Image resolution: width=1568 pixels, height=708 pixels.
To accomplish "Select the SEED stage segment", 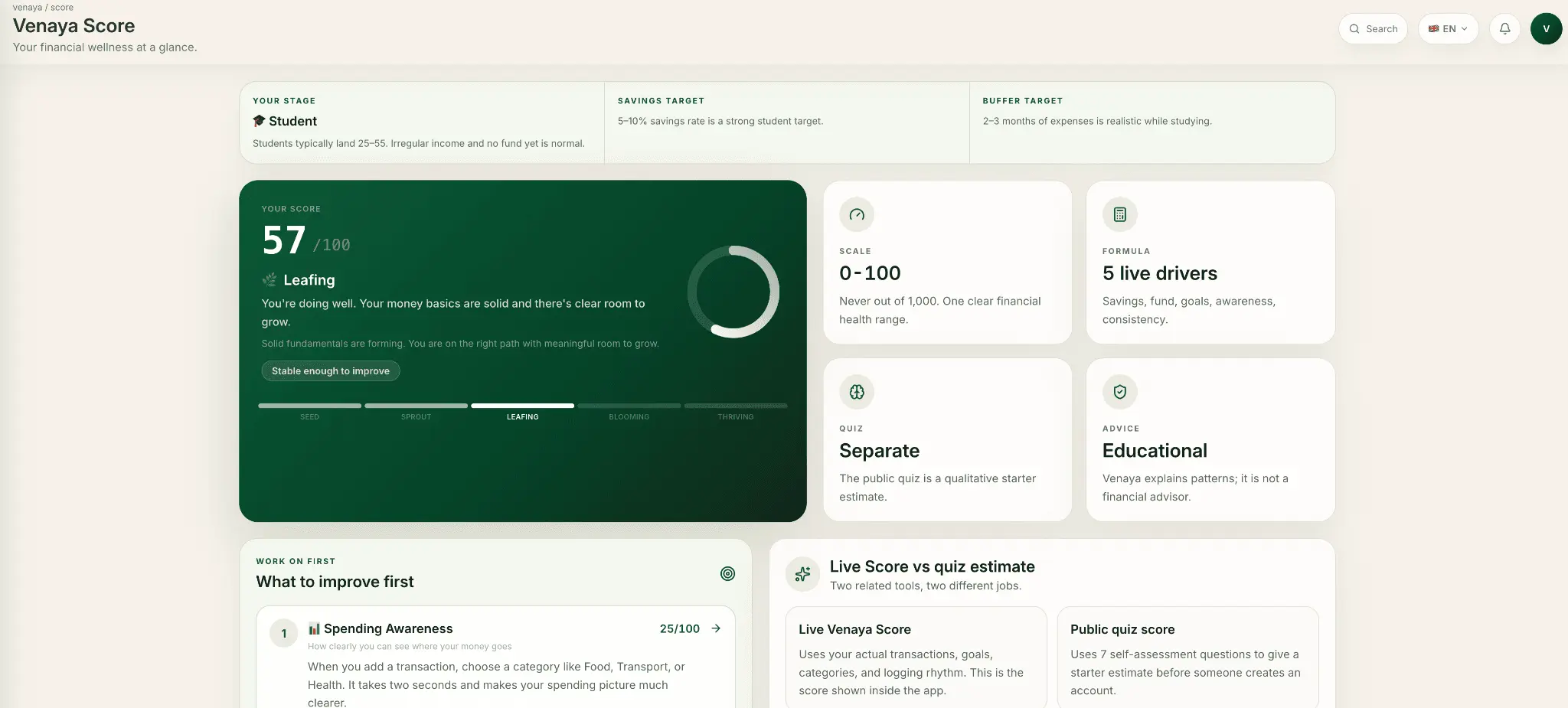I will click(309, 406).
